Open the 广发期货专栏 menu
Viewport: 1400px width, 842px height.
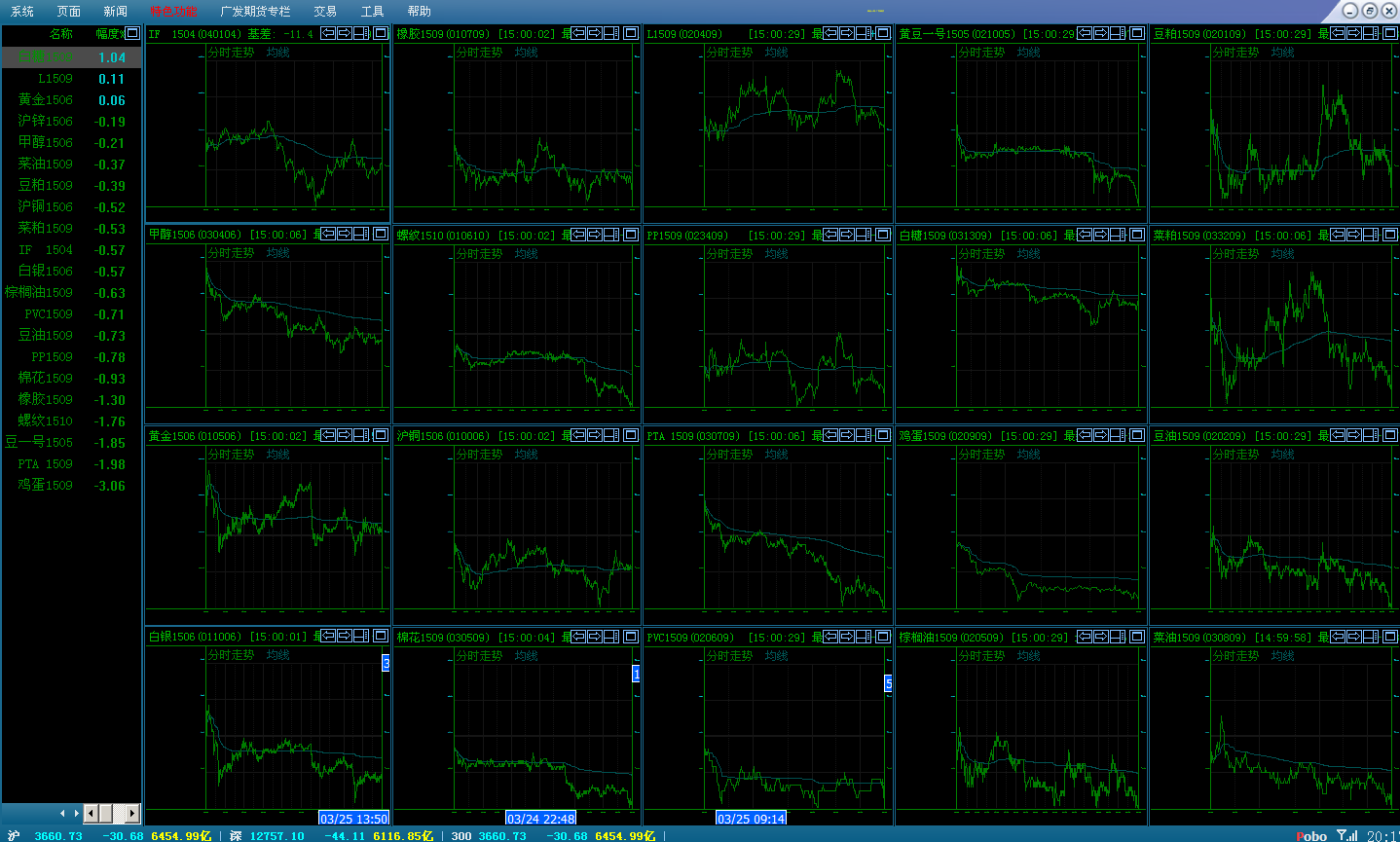click(255, 12)
